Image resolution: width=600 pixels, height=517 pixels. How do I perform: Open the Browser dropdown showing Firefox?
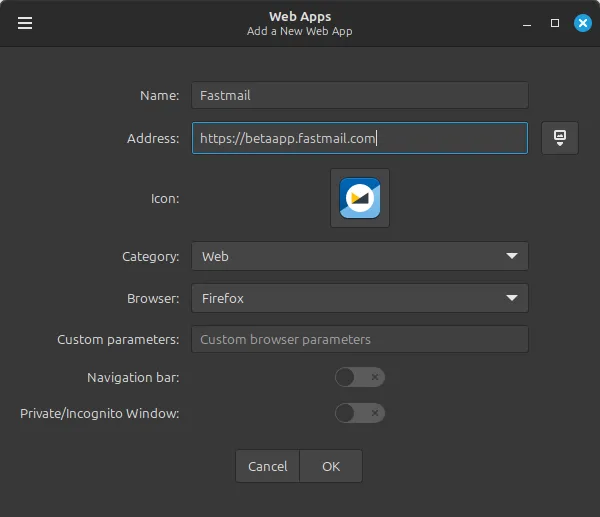click(x=360, y=298)
